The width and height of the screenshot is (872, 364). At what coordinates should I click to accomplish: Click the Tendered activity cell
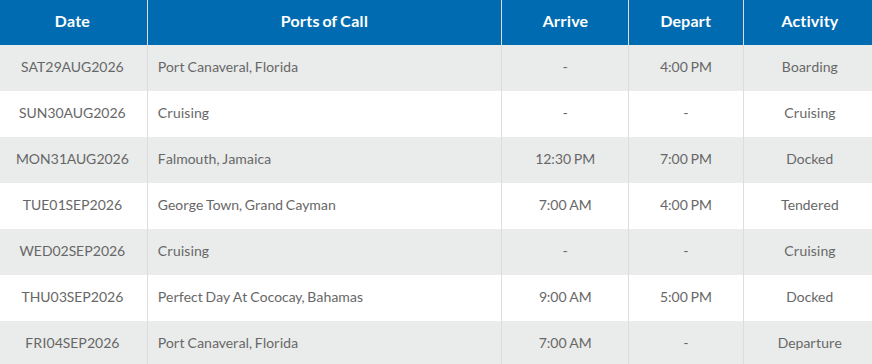tap(809, 206)
